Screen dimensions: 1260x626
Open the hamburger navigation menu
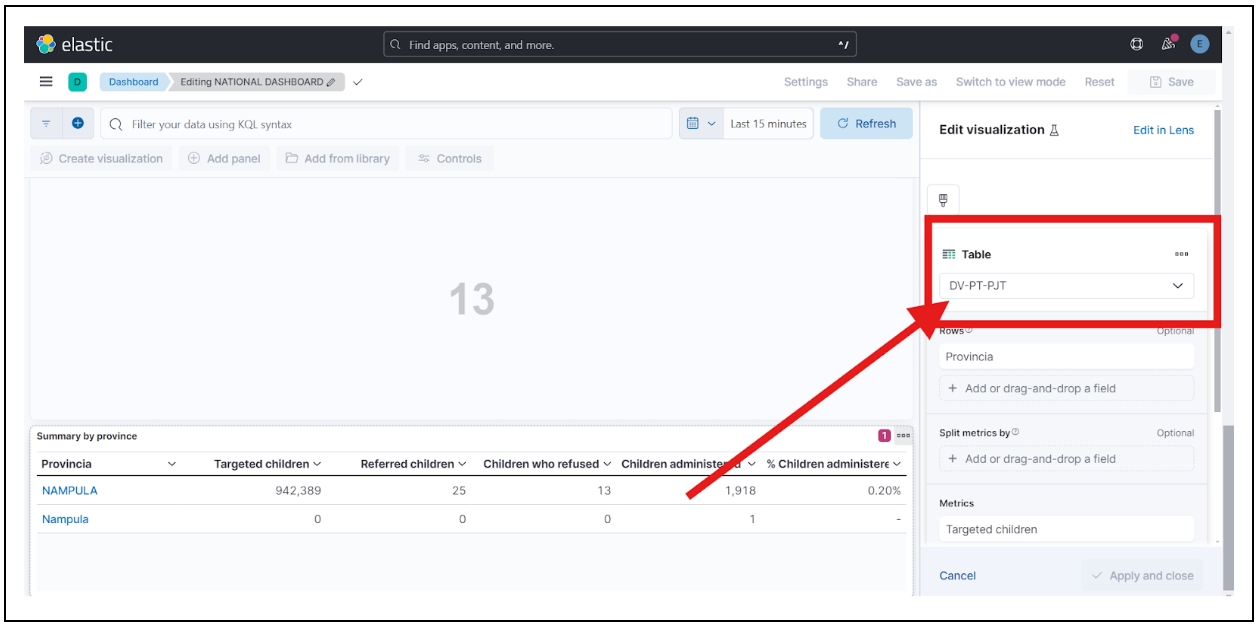tap(46, 82)
